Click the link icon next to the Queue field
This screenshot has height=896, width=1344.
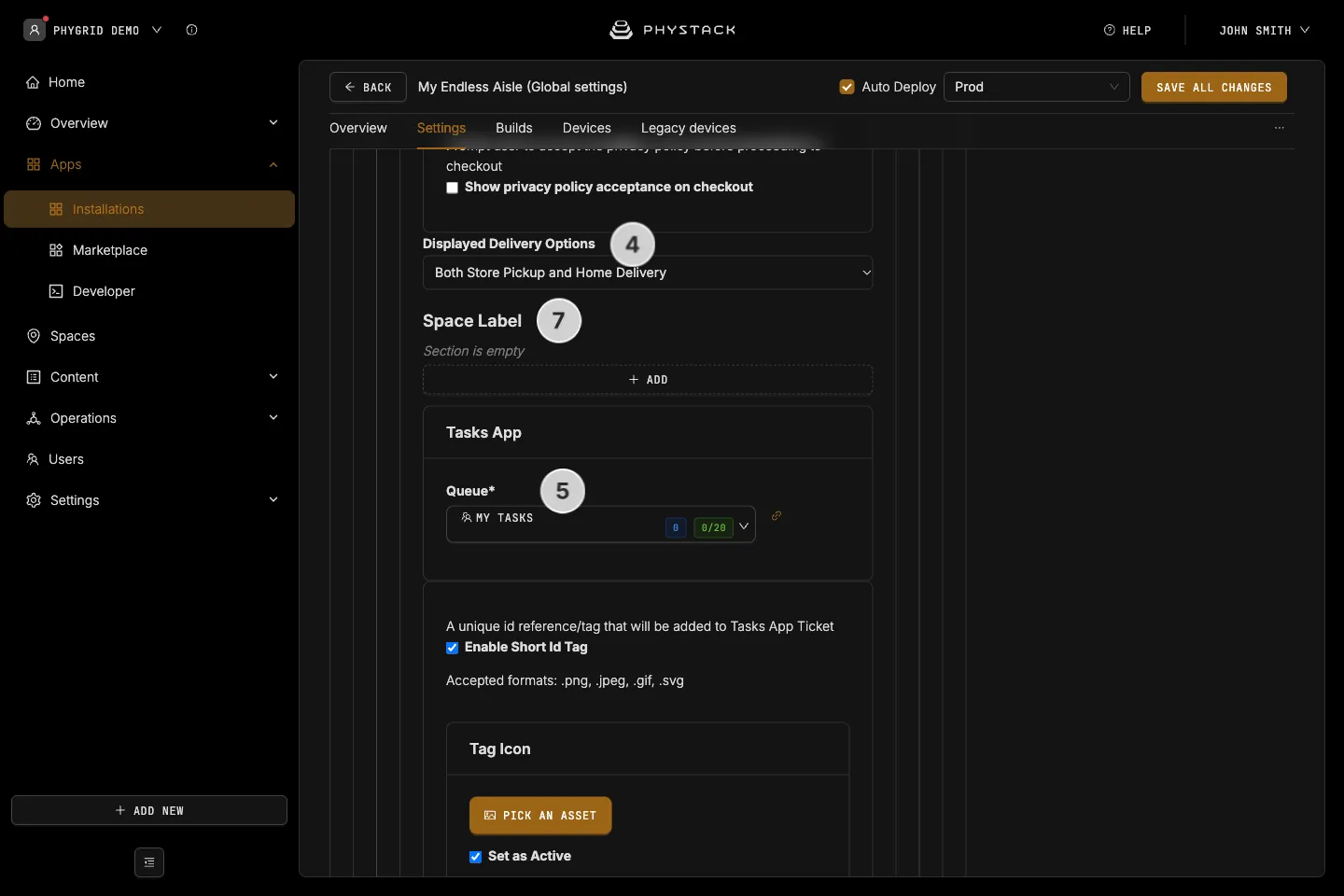pos(777,516)
